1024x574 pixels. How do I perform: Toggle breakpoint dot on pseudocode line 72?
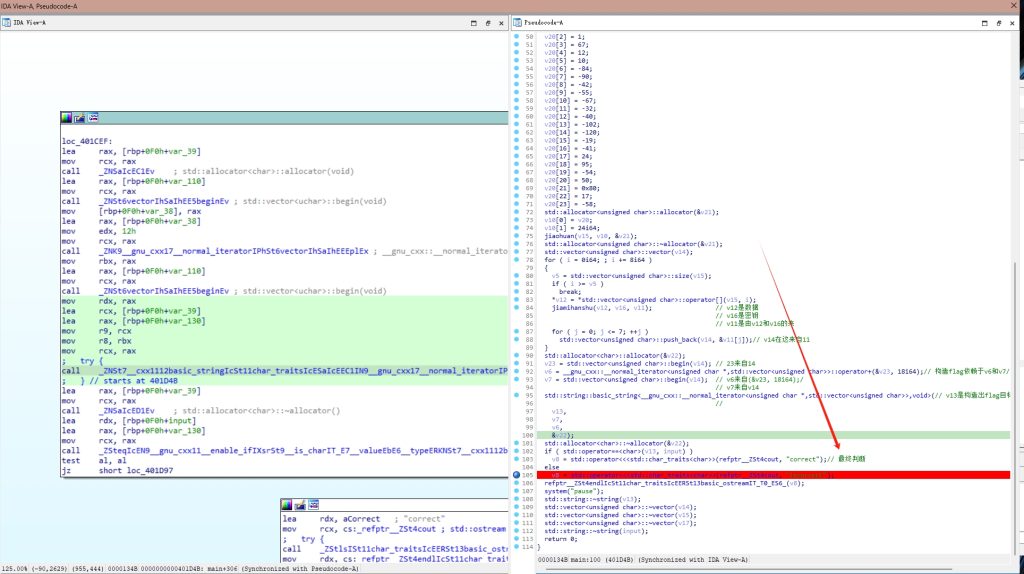tap(516, 212)
